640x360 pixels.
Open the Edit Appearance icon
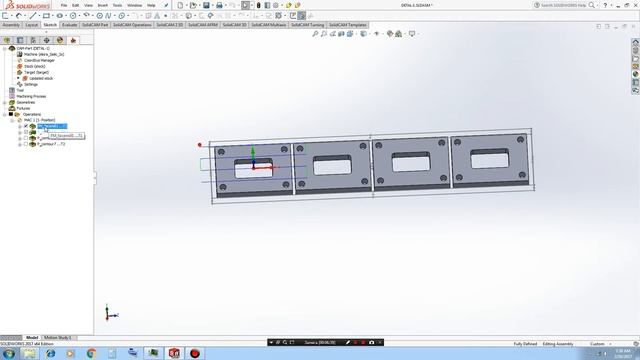click(x=390, y=33)
